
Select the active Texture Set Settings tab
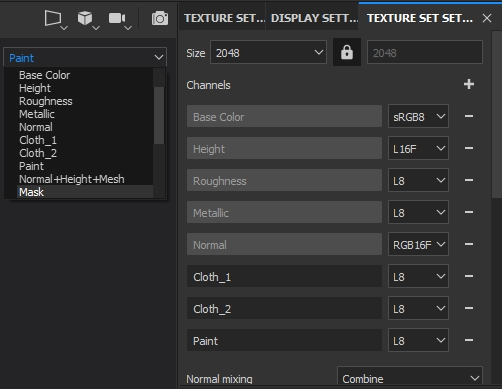pyautogui.click(x=420, y=18)
